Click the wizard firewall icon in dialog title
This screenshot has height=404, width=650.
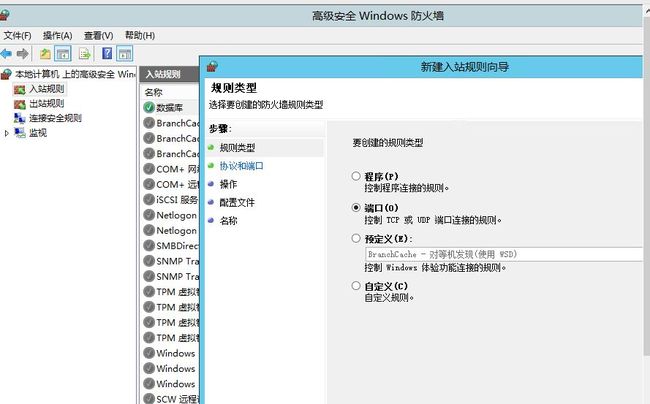[212, 66]
